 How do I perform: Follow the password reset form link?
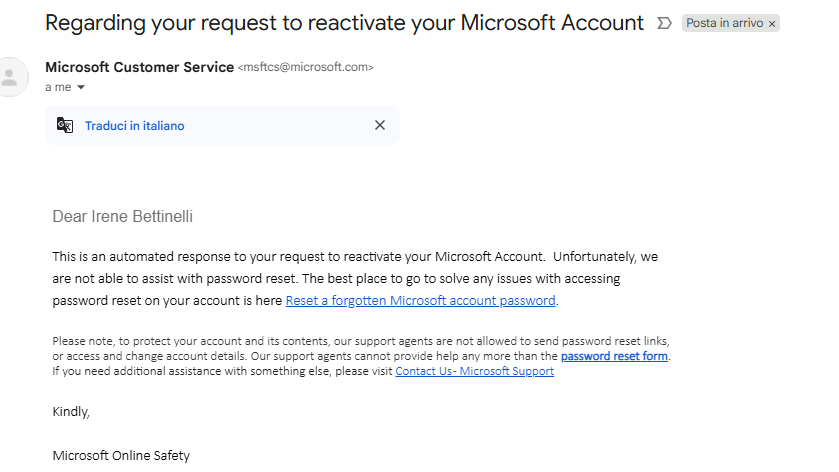pos(614,356)
